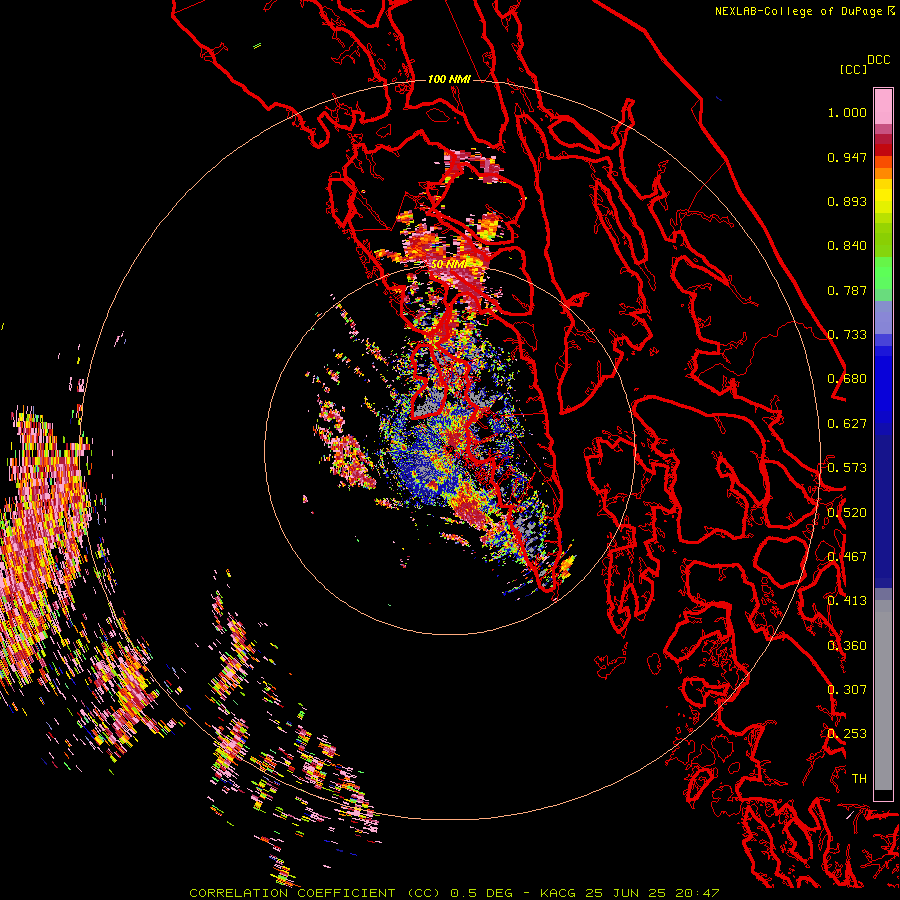
Task: Click the 0.840 scale value
Action: click(847, 246)
